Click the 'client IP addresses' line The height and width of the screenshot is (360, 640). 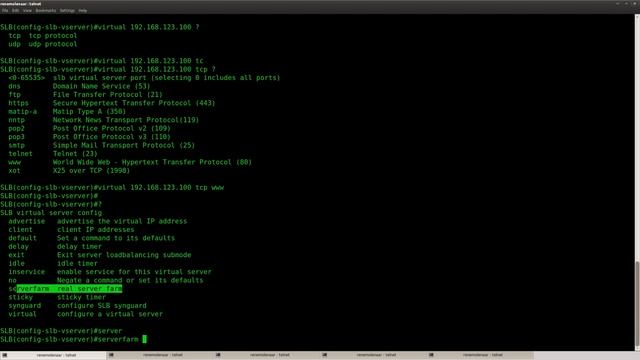(x=71, y=229)
